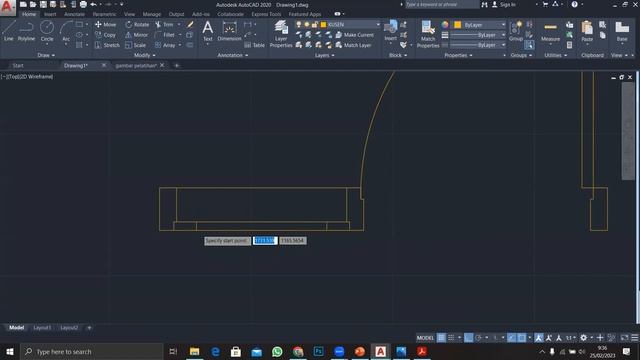Select the Line drawing tool
Viewport: 640px width, 360px height.
[x=9, y=31]
